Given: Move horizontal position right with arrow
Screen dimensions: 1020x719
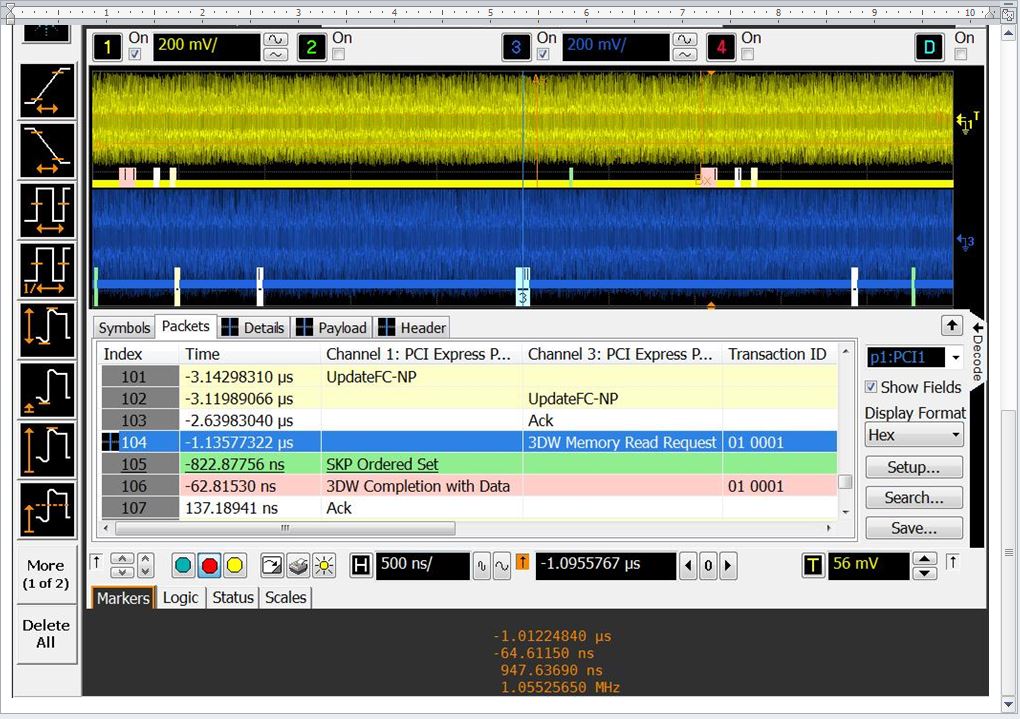Looking at the screenshot, I should point(728,566).
